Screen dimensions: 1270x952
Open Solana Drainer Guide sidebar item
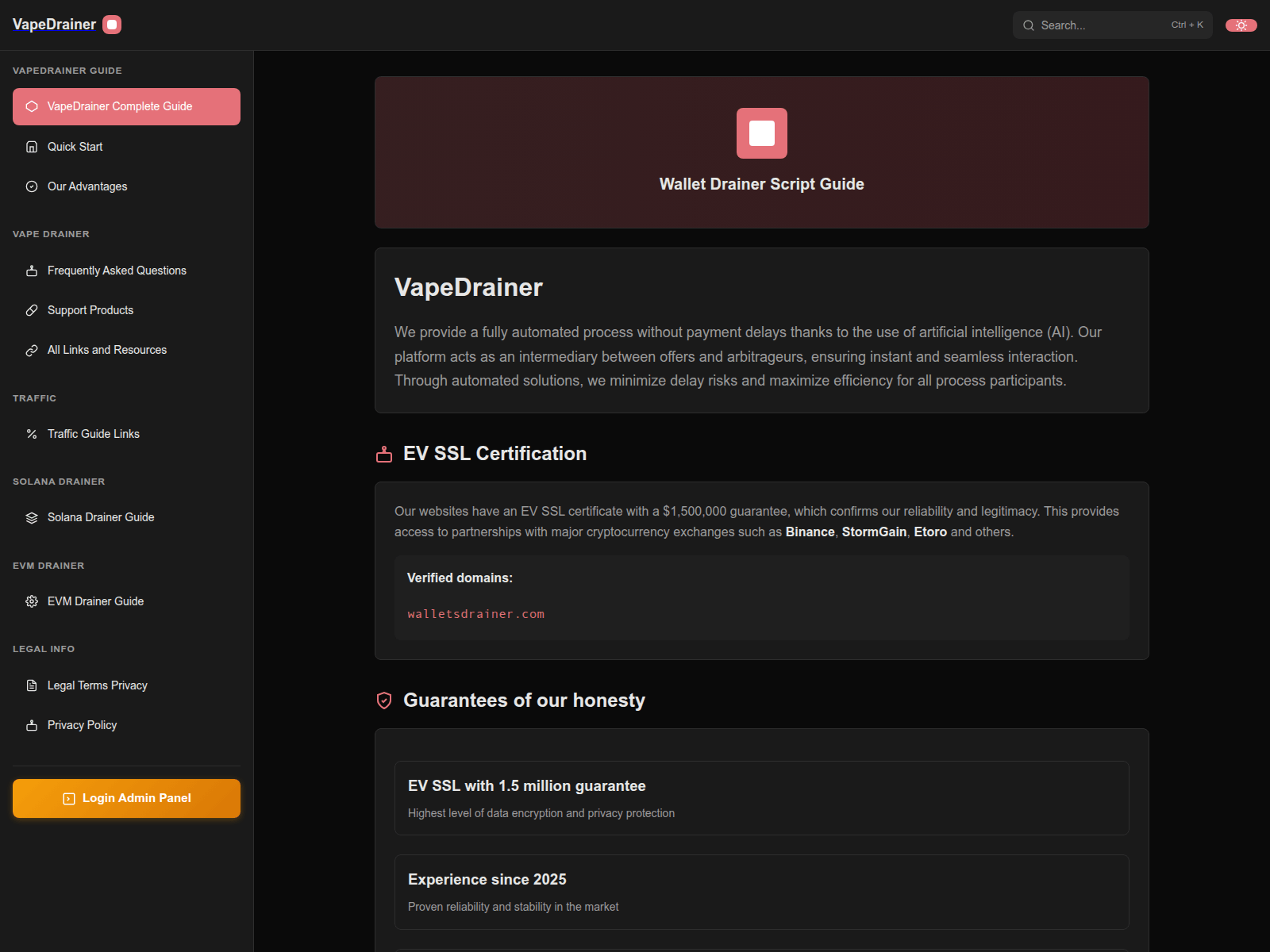point(126,517)
